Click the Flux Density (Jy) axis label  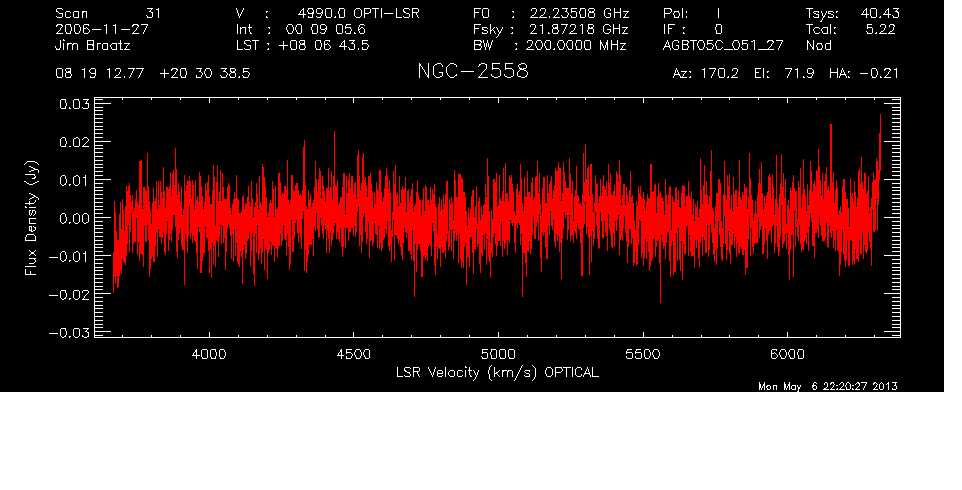click(31, 218)
